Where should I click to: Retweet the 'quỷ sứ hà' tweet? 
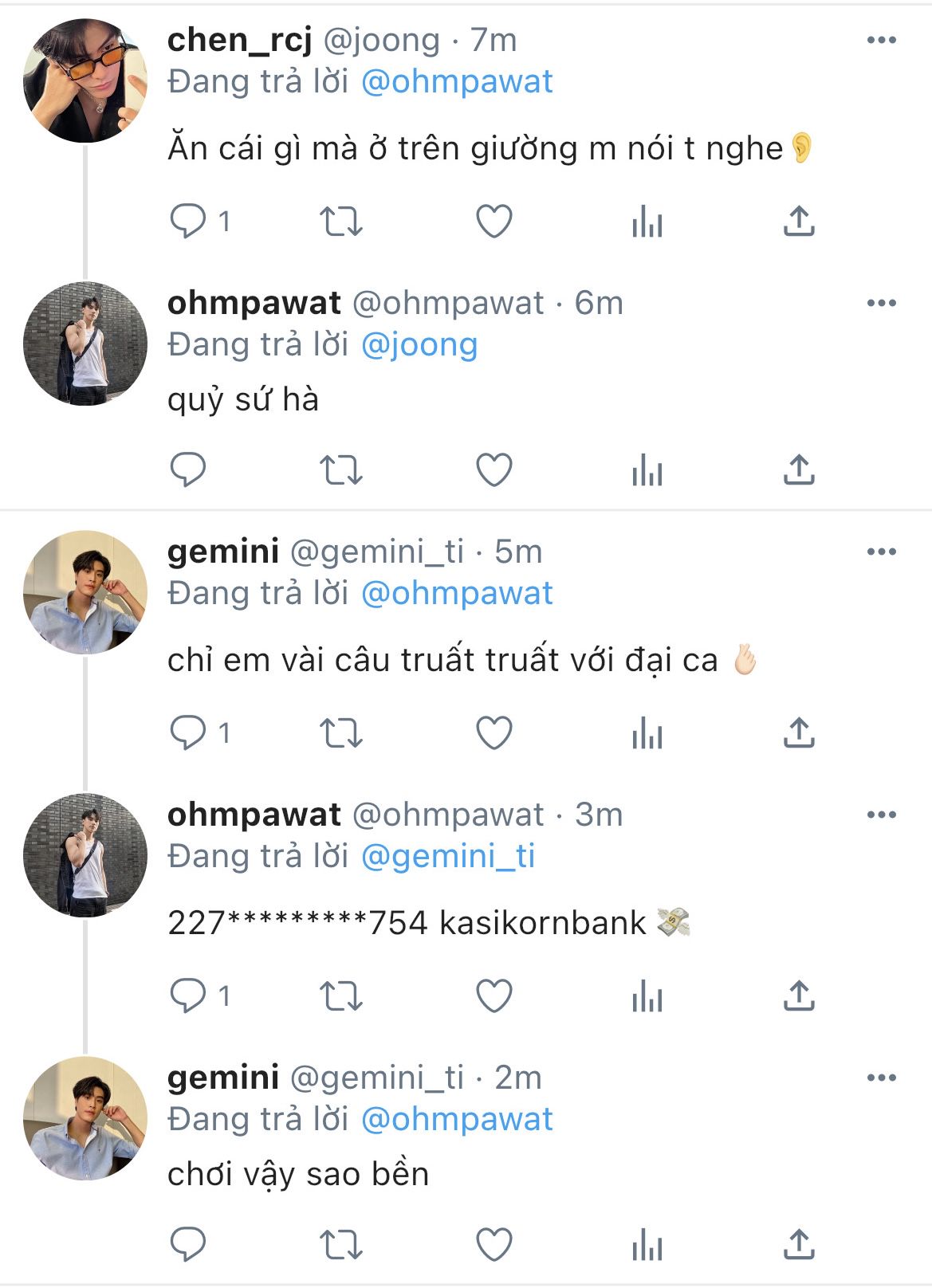[x=341, y=470]
